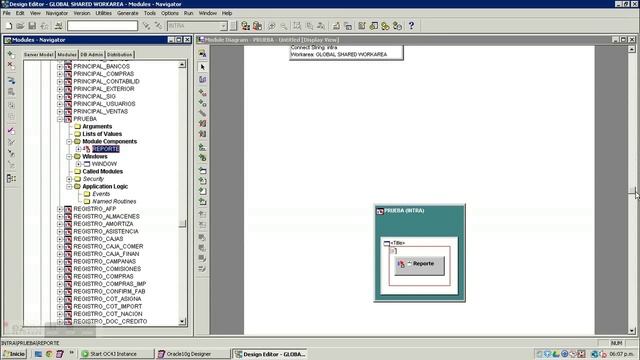The height and width of the screenshot is (360, 640).
Task: Collapse the Application Logic folder
Action: 69,187
